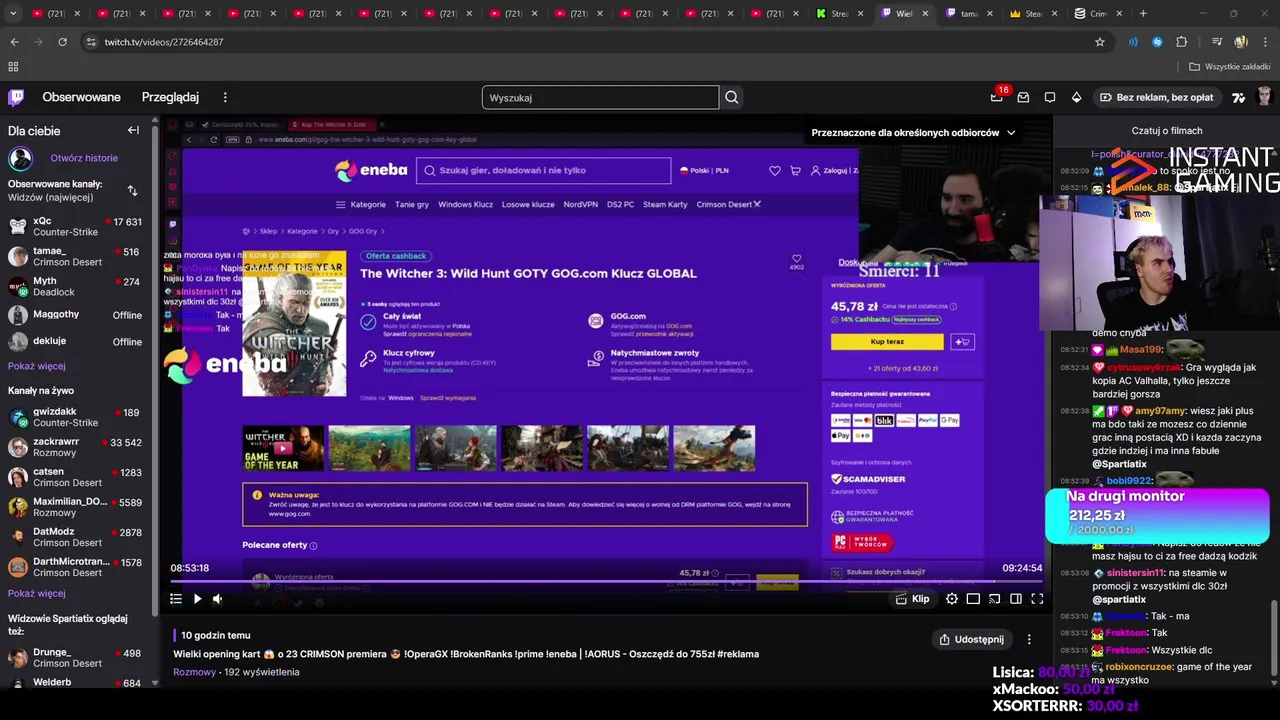Viewport: 1280px width, 720px height.
Task: Open the Wszystkie zakładki bookmarks folder
Action: pos(1230,67)
